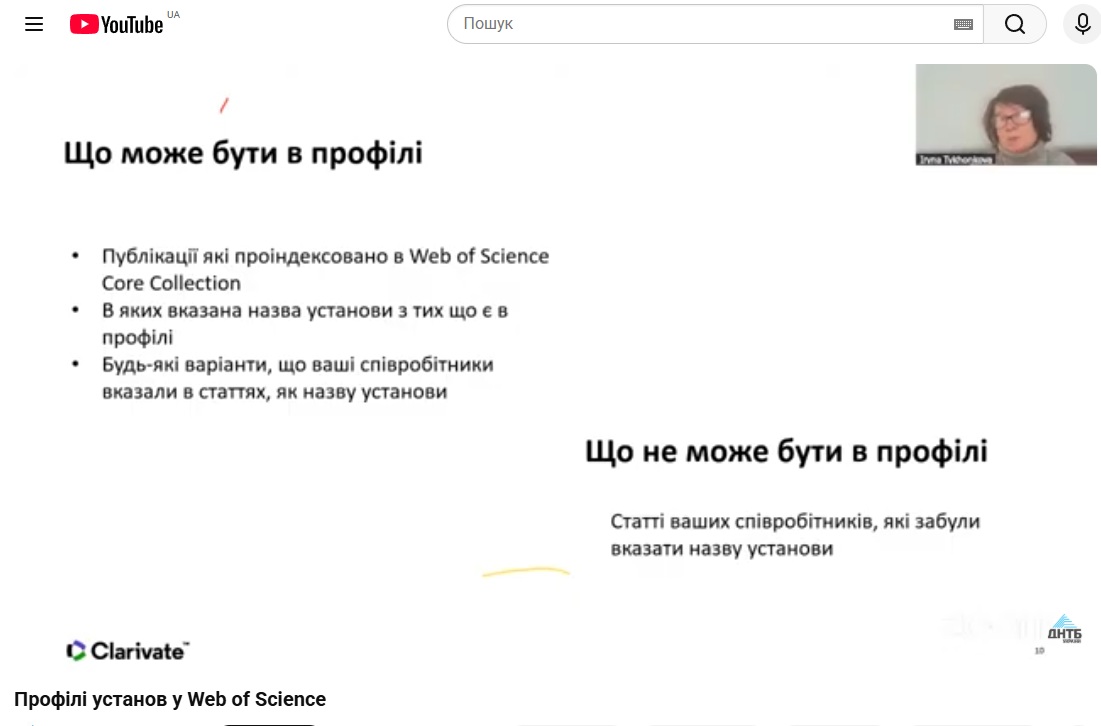The height and width of the screenshot is (726, 1101).
Task: Click the video title Профілі установ у Web of Science
Action: pyautogui.click(x=170, y=699)
